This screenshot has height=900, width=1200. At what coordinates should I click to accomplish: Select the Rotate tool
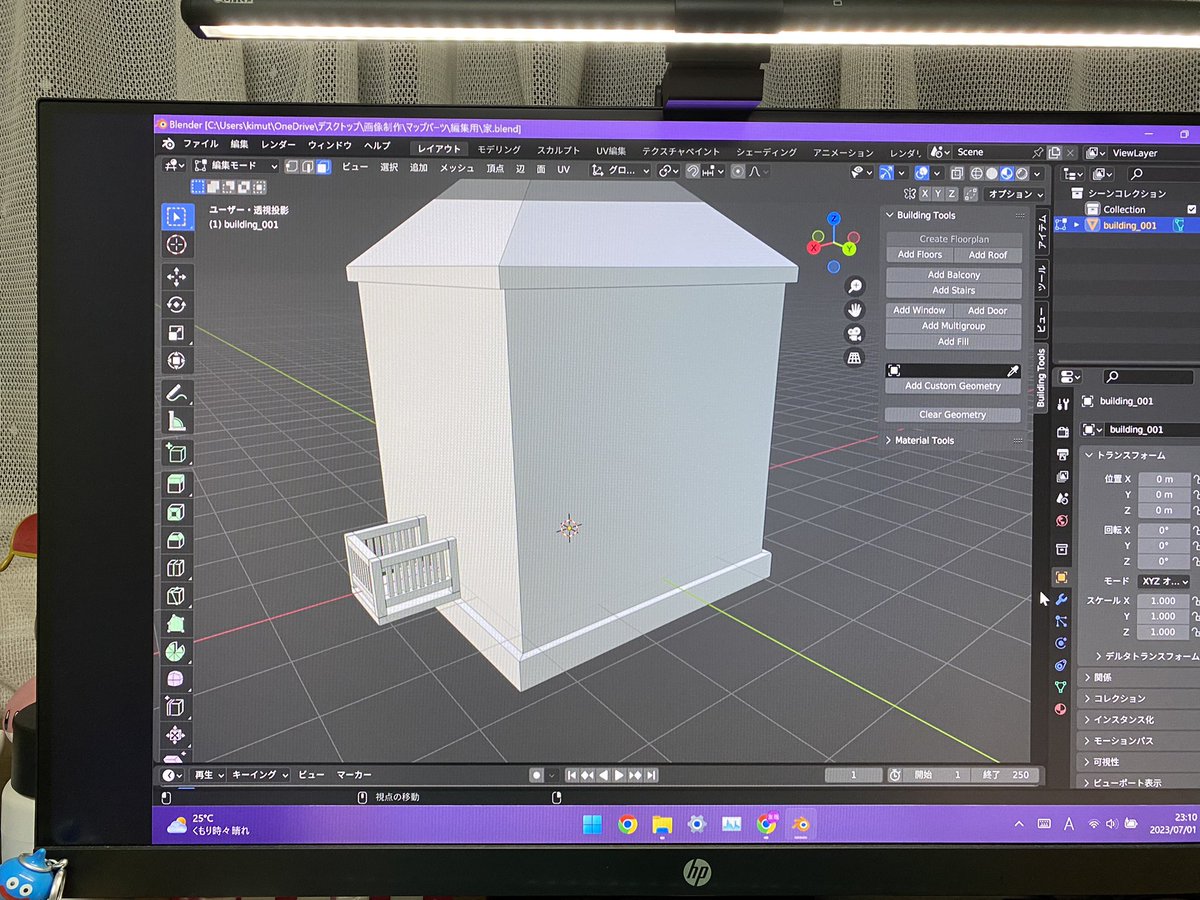(176, 305)
